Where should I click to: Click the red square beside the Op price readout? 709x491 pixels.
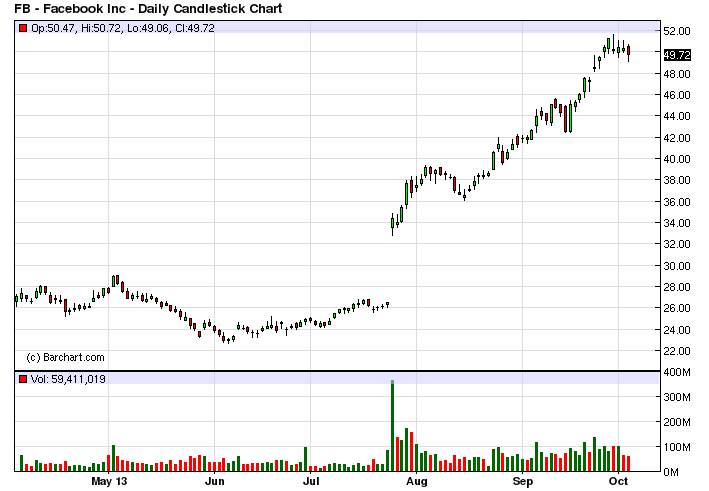[x=23, y=28]
